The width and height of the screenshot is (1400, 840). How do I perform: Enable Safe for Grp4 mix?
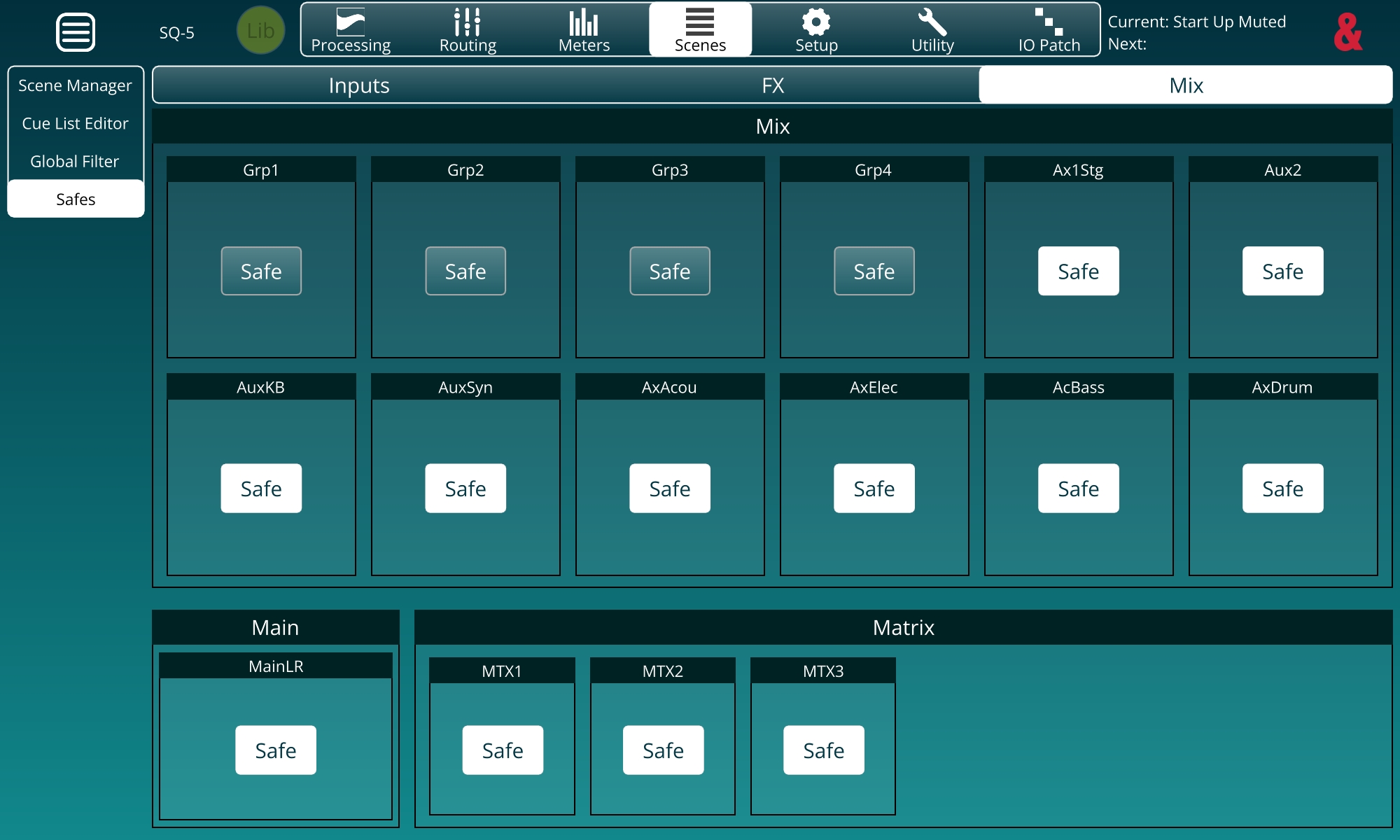(874, 271)
